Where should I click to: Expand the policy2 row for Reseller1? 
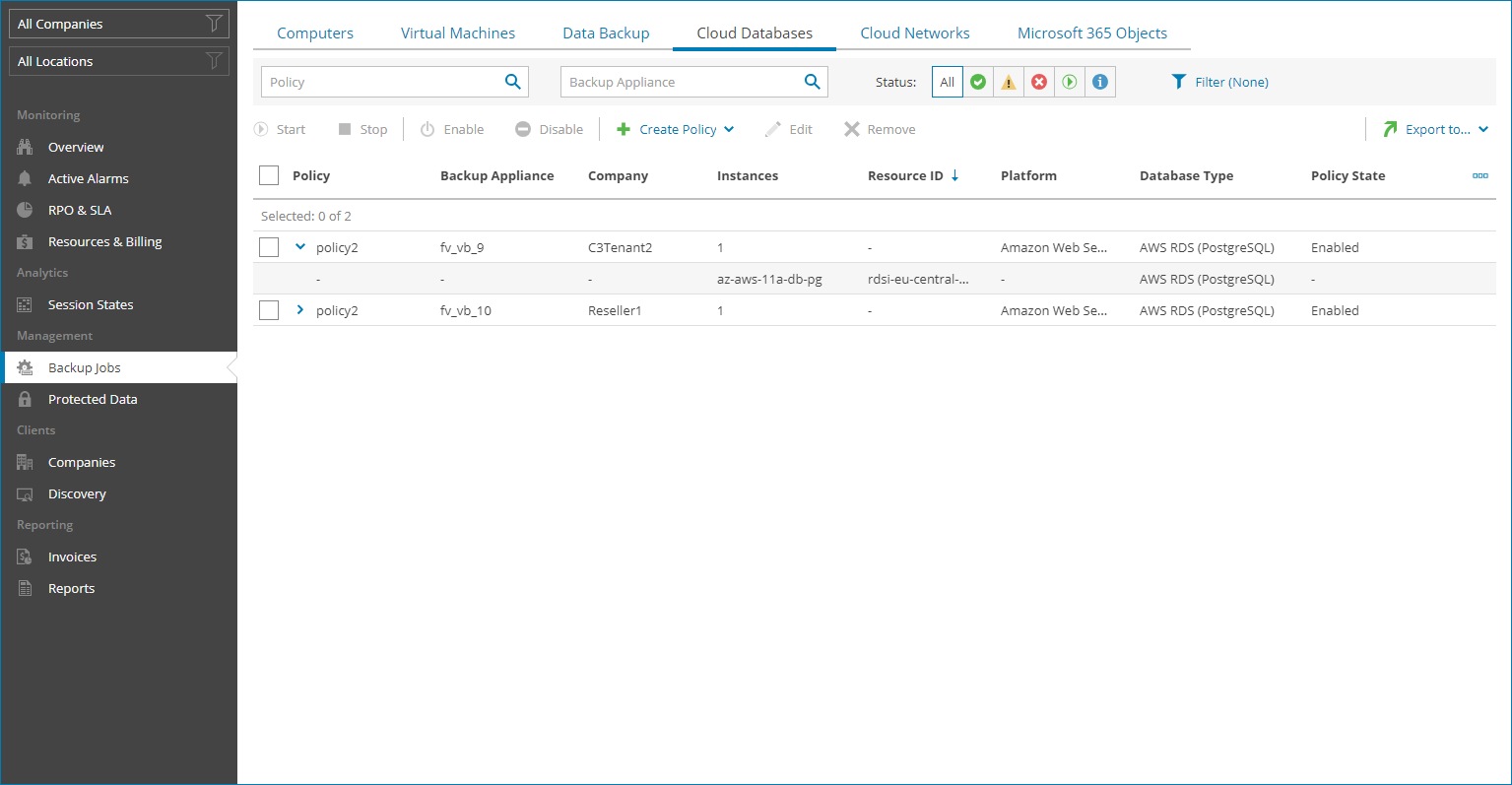[299, 309]
